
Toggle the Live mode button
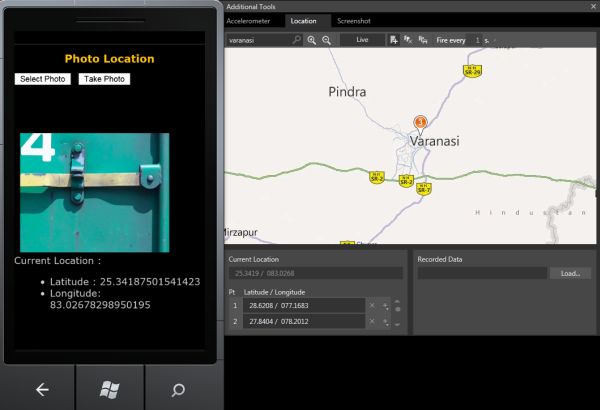pyautogui.click(x=362, y=40)
